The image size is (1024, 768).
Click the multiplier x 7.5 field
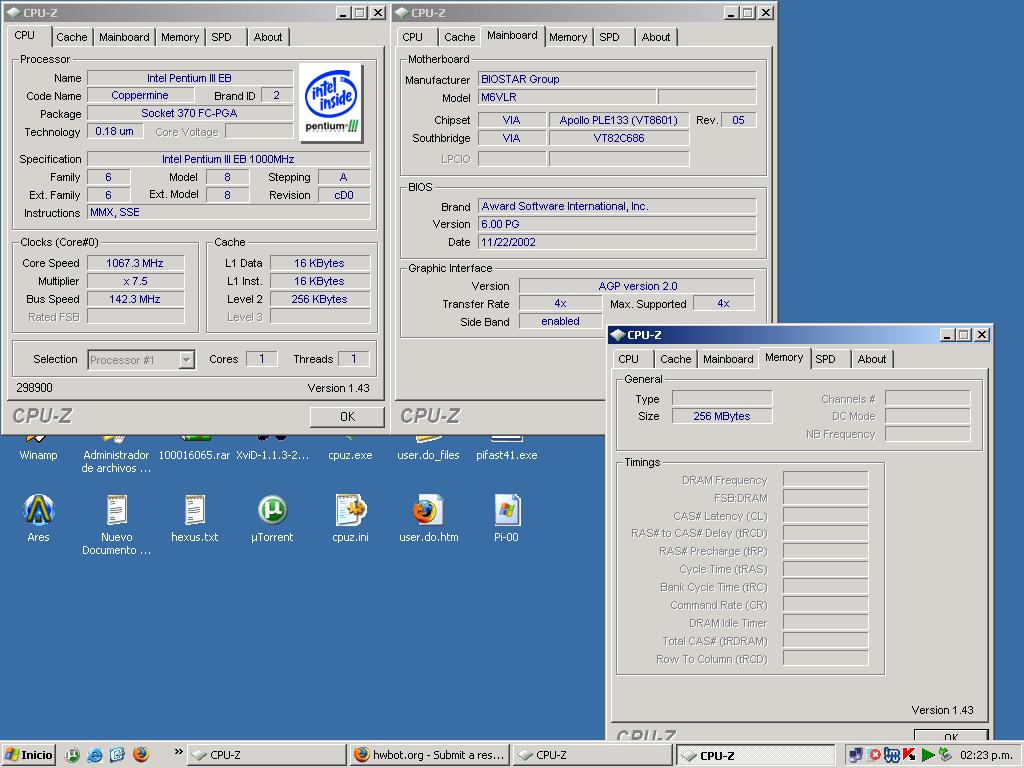coord(135,281)
